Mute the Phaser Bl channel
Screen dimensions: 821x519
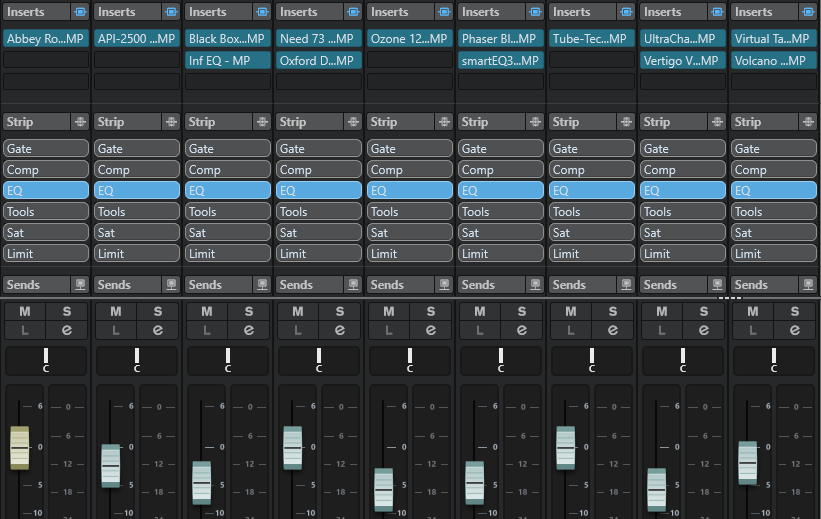click(480, 312)
